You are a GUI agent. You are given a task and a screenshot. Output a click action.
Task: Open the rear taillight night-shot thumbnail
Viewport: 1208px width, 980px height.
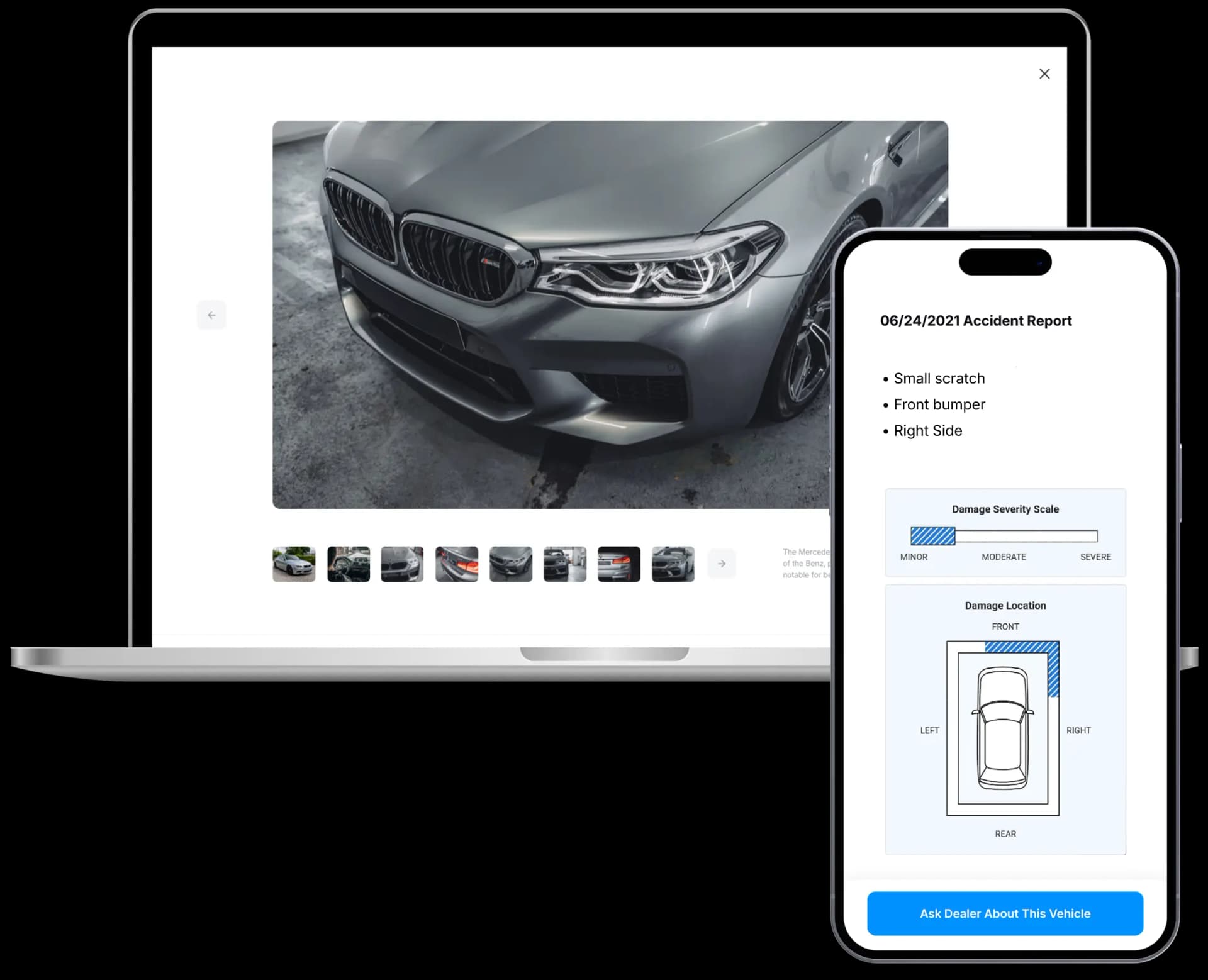618,564
